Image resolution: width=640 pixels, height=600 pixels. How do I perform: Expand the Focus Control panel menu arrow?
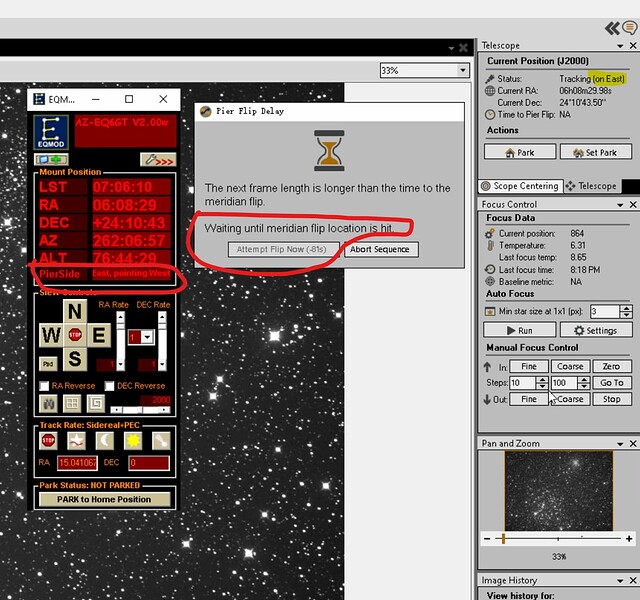[618, 204]
